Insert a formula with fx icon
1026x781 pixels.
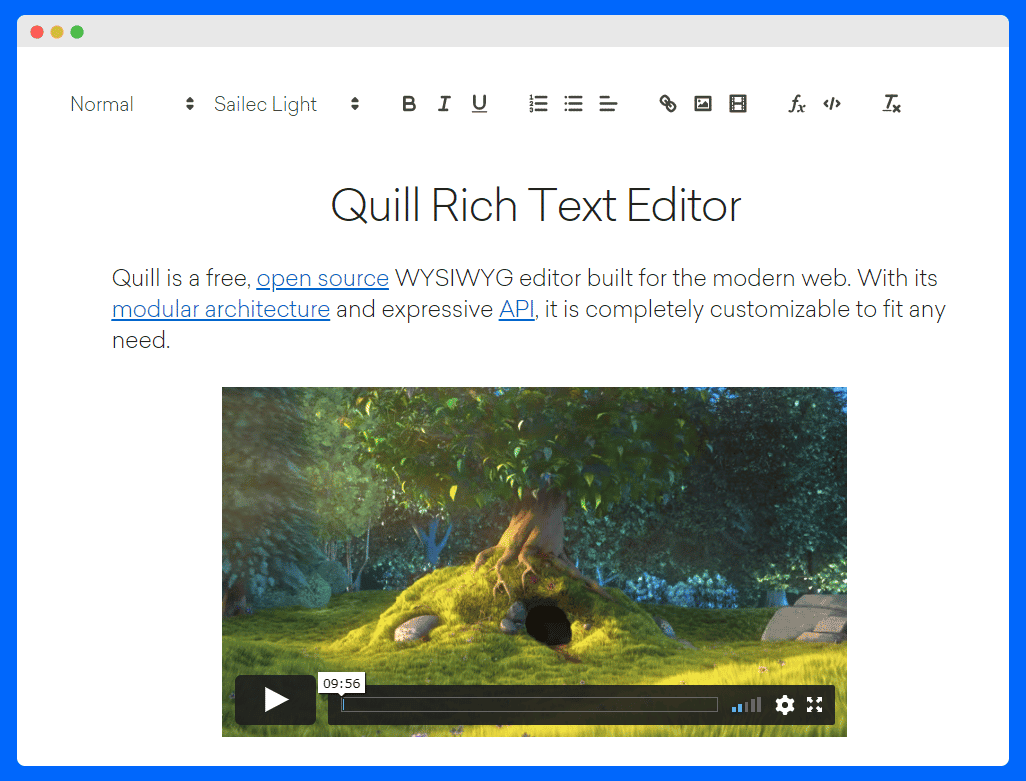[x=797, y=104]
